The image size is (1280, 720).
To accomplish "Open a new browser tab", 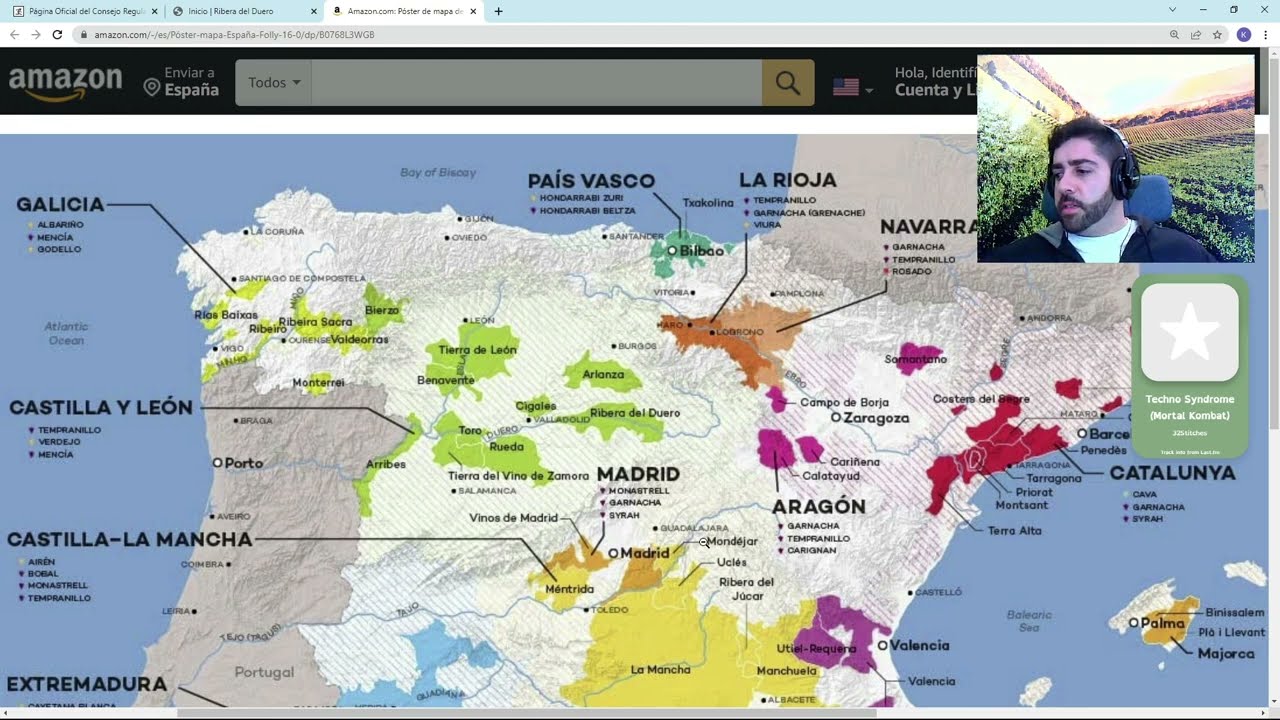I will 498,11.
